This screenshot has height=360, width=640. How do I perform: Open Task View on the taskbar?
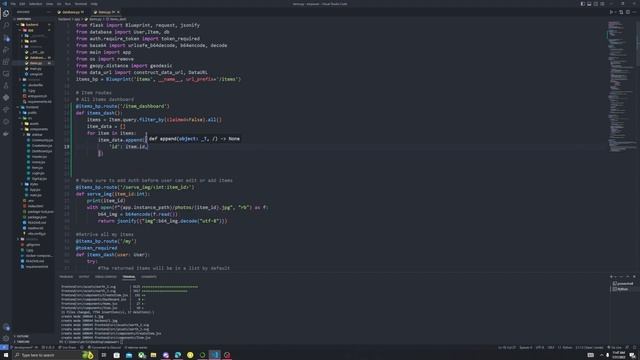(104, 355)
